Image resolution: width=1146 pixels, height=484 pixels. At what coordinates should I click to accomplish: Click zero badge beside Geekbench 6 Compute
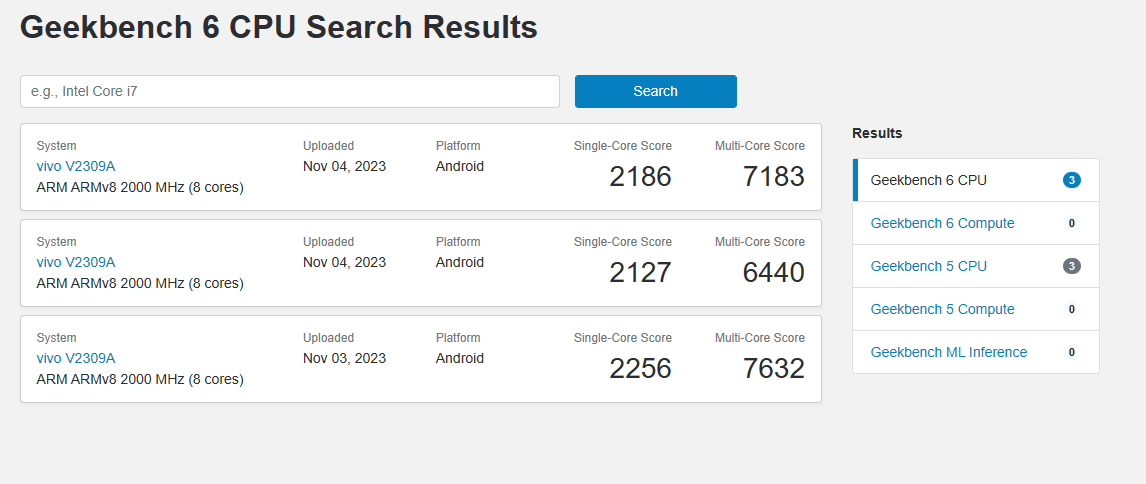[x=1071, y=223]
